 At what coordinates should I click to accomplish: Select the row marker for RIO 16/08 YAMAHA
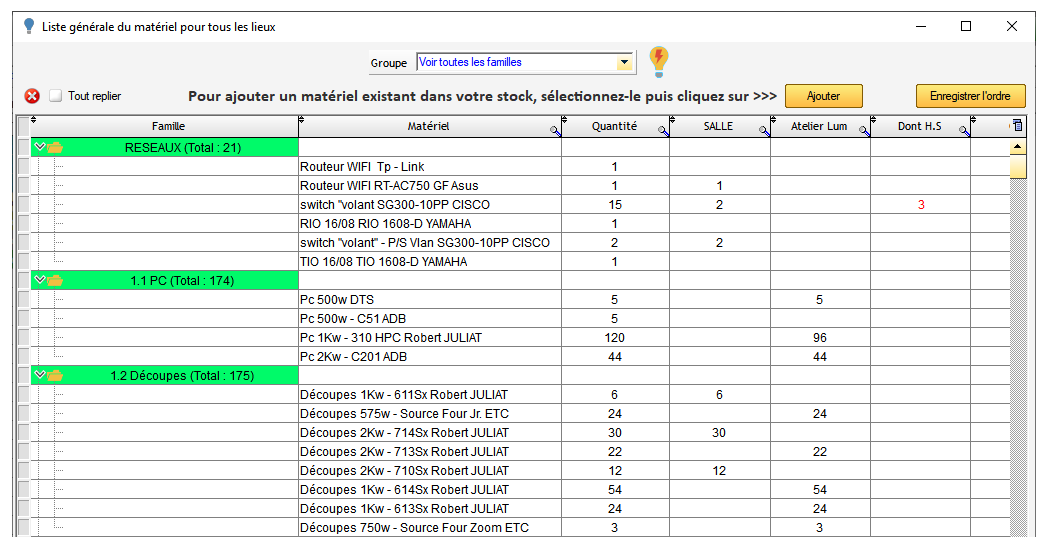click(23, 223)
